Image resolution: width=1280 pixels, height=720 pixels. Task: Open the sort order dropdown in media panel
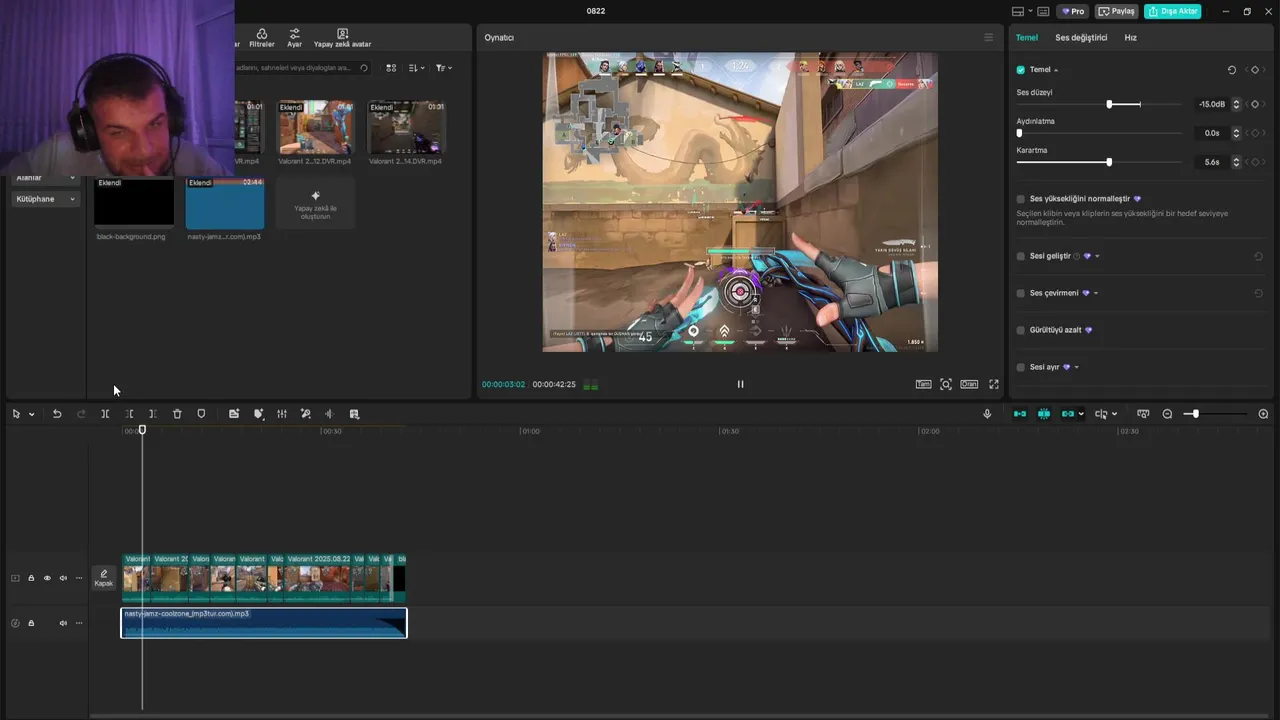tap(417, 68)
